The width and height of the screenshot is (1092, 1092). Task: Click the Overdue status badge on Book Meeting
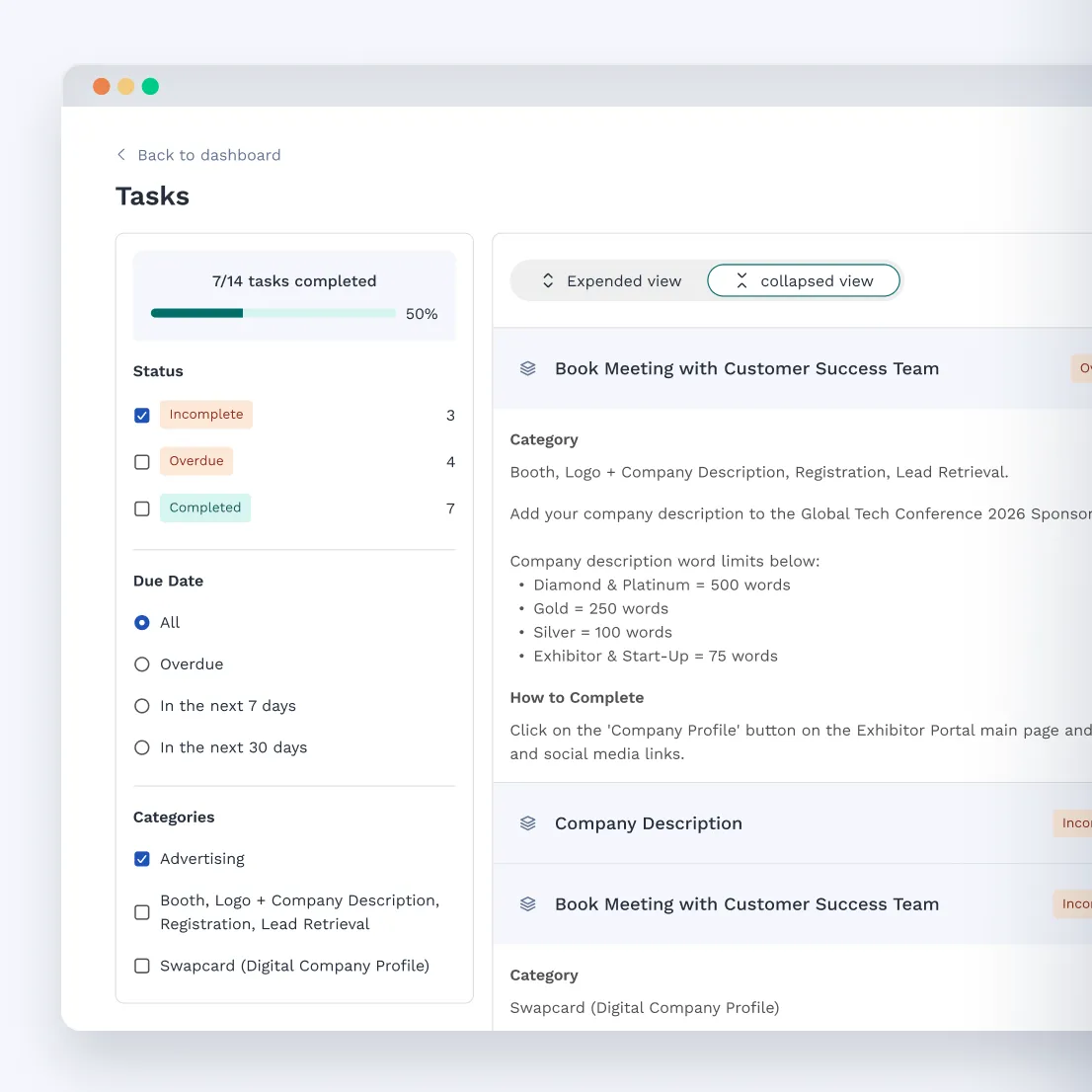pyautogui.click(x=1084, y=367)
